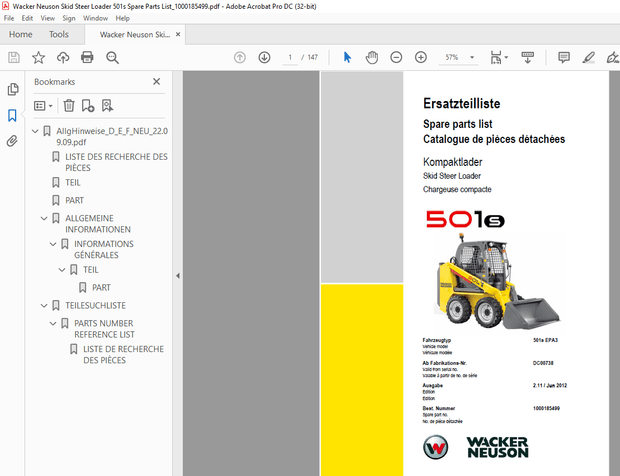Close the Wacker Neuson document tab
The width and height of the screenshot is (620, 476).
click(x=178, y=34)
